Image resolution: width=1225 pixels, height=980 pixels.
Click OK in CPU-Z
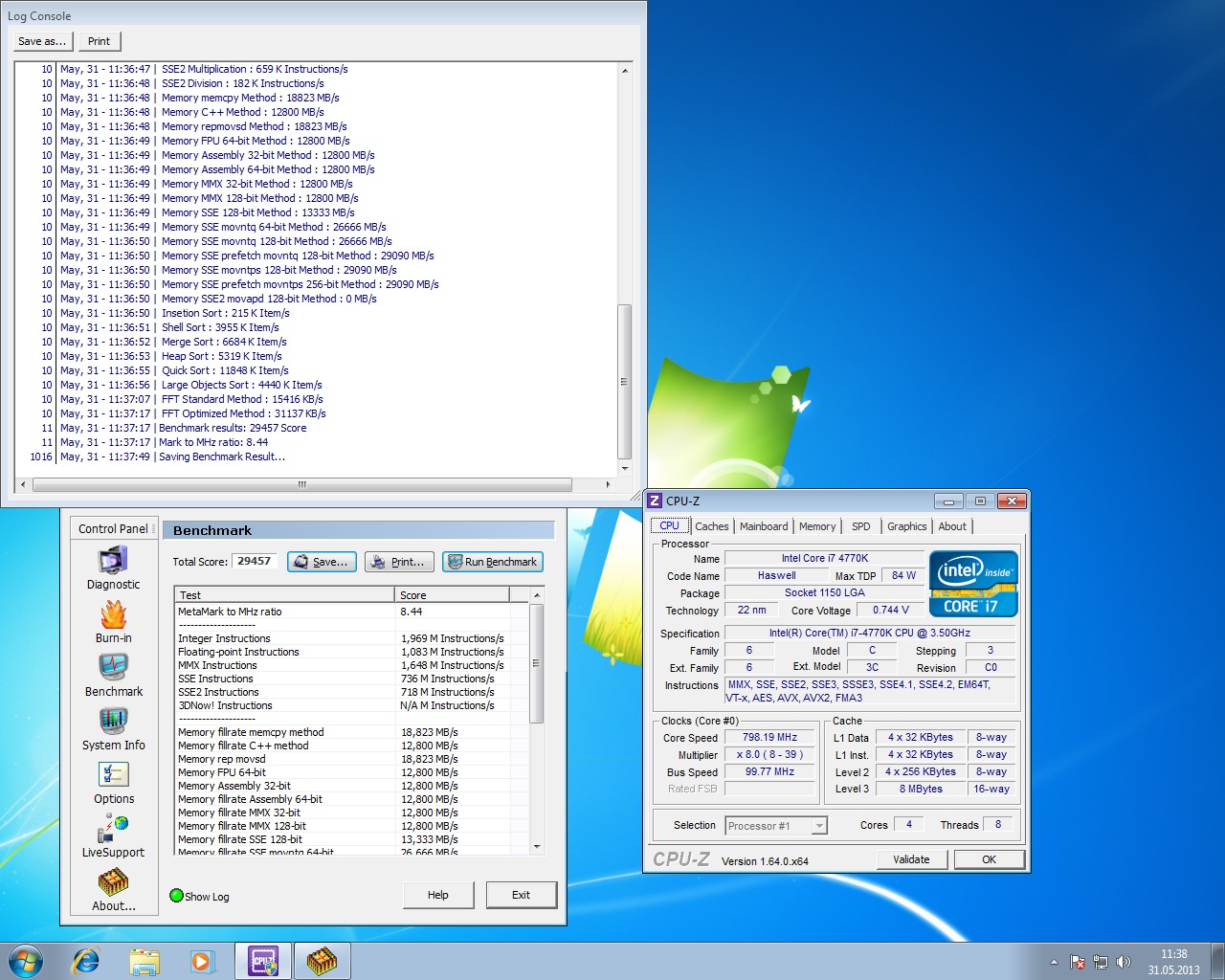(990, 859)
